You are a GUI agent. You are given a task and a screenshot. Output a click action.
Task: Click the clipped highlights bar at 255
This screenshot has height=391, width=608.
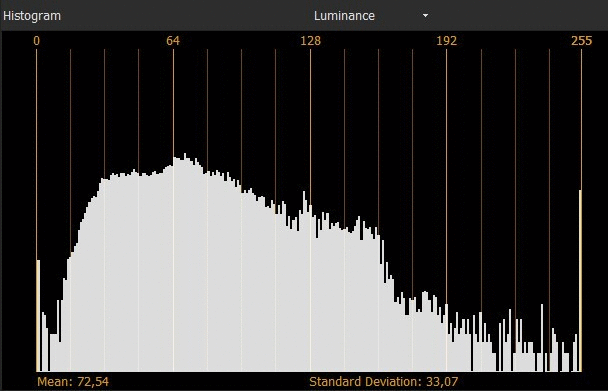pos(580,281)
